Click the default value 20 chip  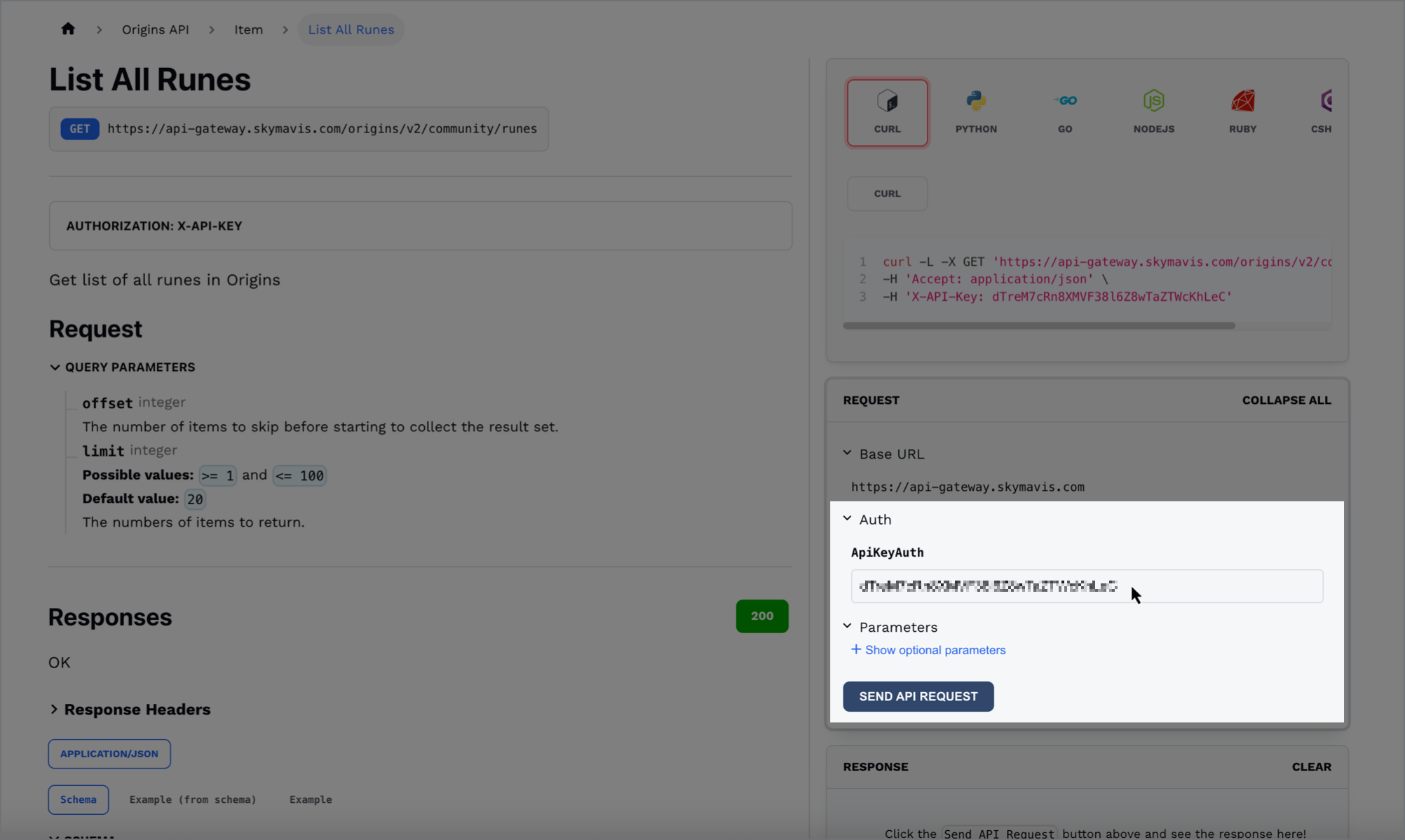point(195,499)
